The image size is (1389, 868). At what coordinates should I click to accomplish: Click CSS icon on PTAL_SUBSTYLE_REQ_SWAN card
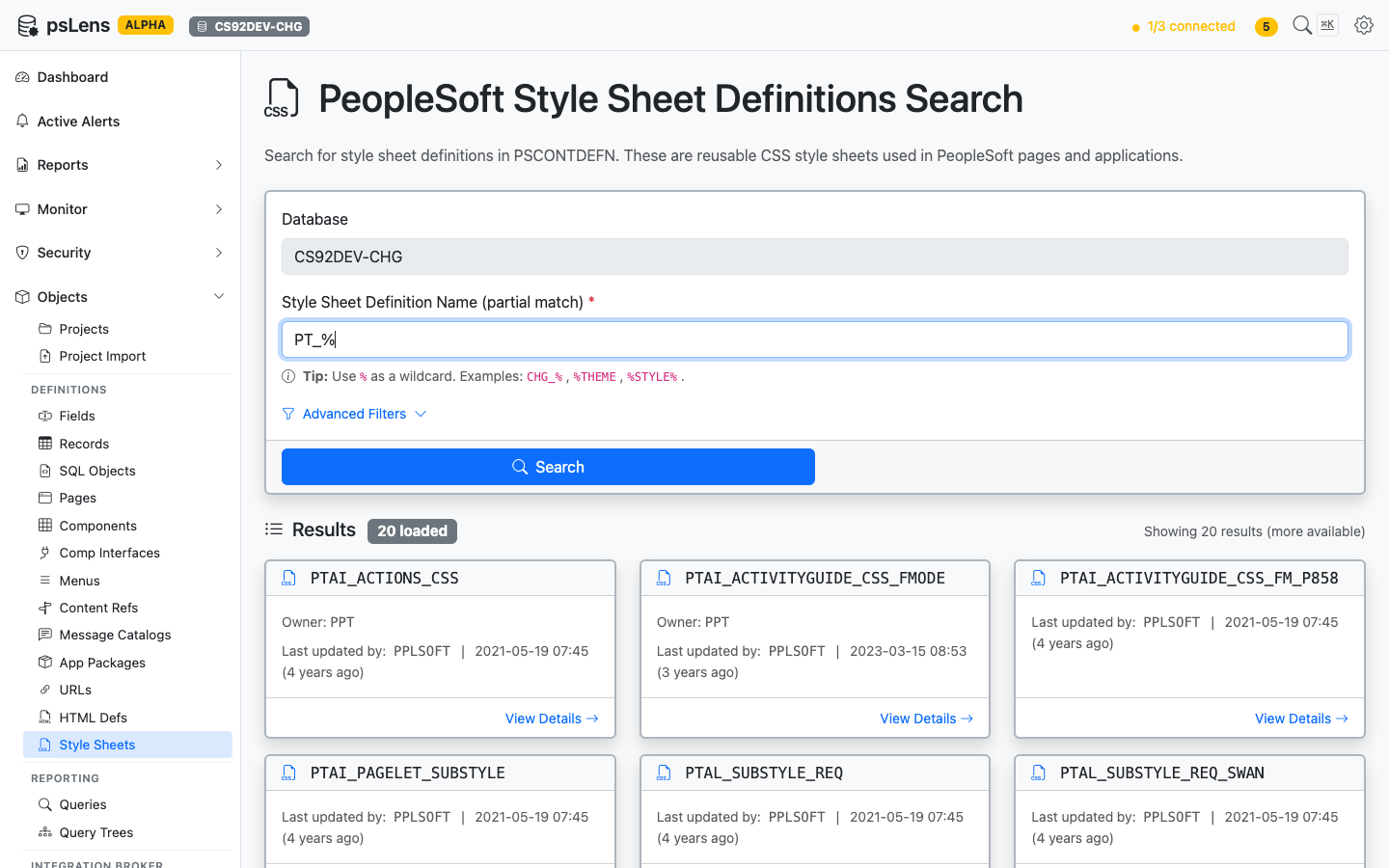[1039, 773]
